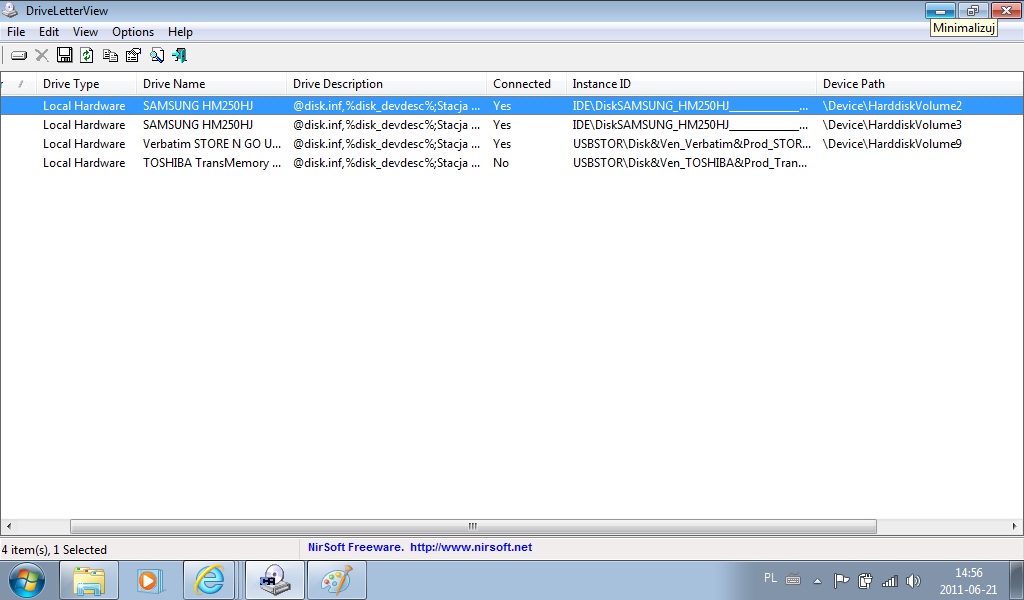Sort by Instance ID column header
Image resolution: width=1024 pixels, height=600 pixels.
click(691, 84)
